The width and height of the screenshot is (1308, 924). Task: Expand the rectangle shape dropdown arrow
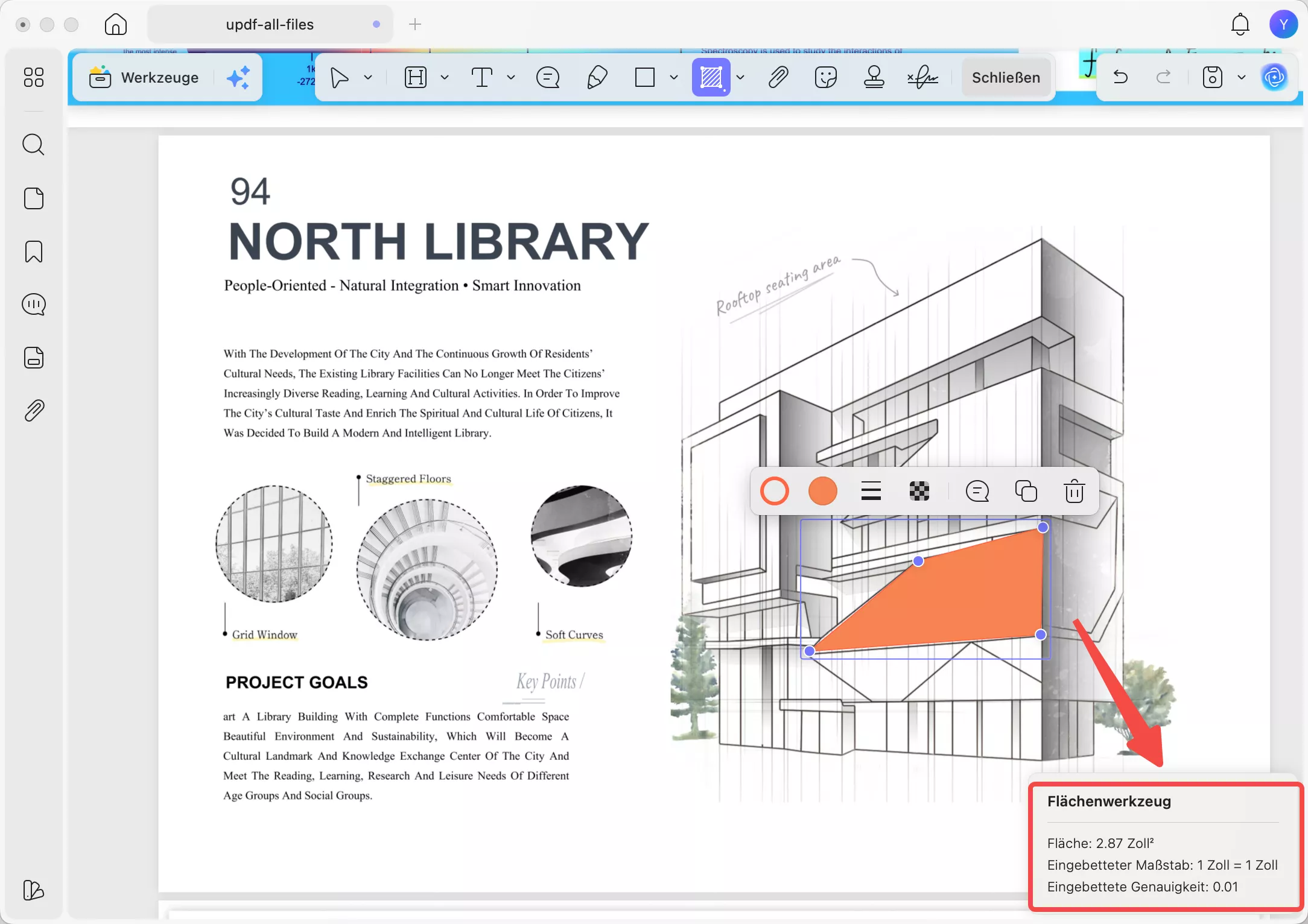pos(674,77)
